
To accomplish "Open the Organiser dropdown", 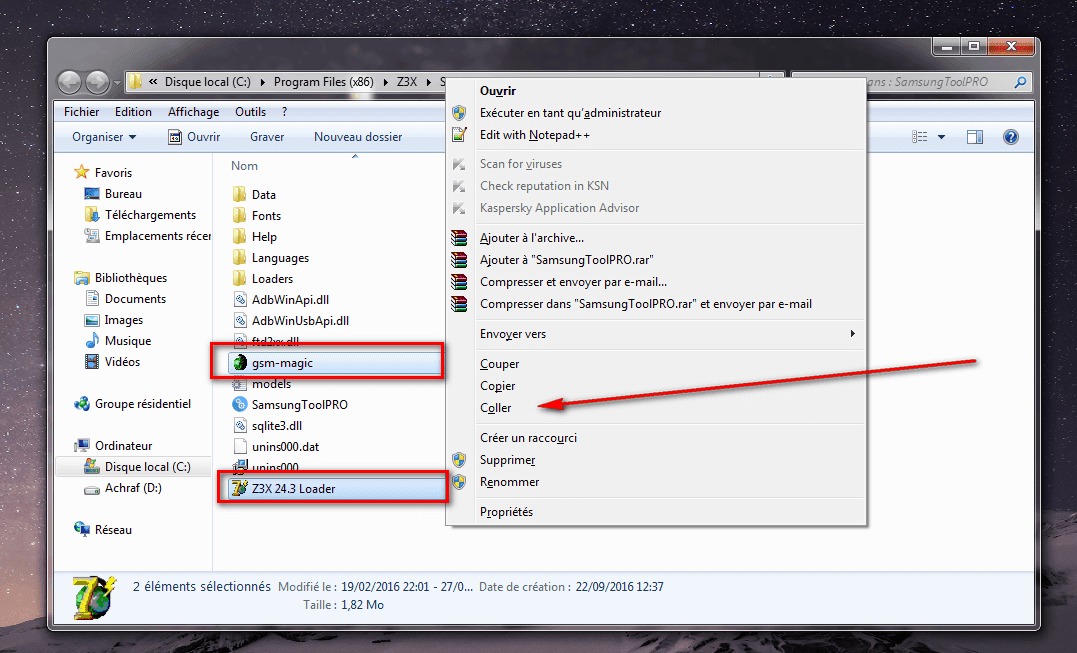I will [104, 137].
